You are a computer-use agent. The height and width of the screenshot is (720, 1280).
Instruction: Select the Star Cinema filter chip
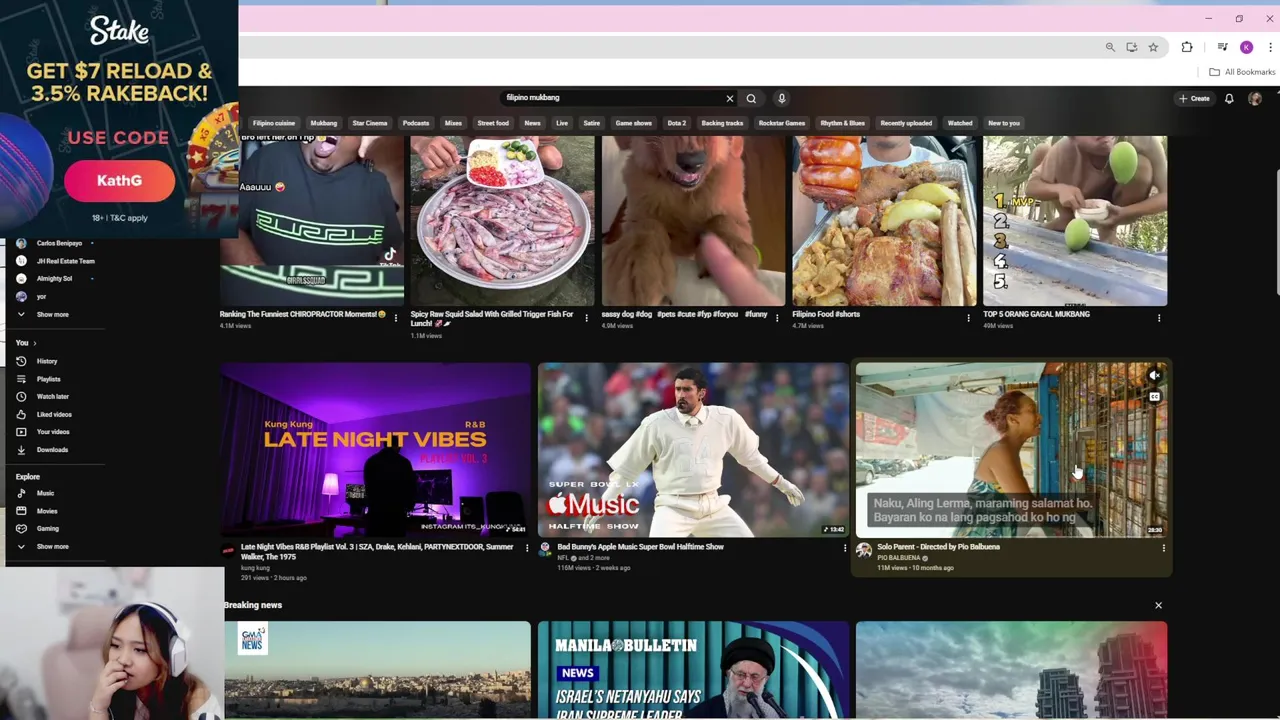click(x=369, y=123)
